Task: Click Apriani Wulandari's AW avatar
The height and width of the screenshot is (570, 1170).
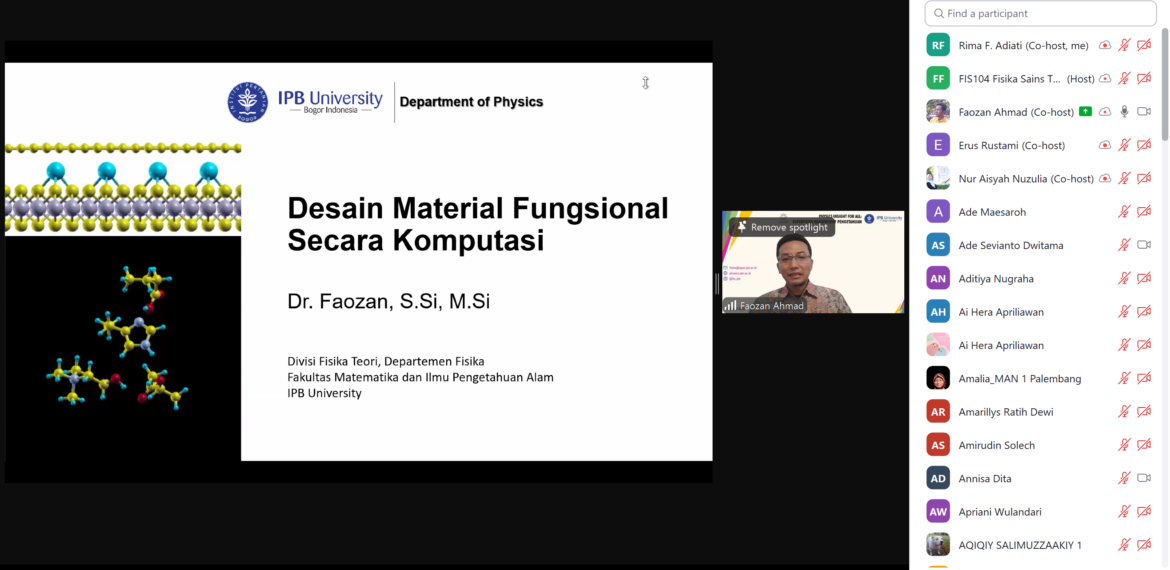Action: click(938, 511)
